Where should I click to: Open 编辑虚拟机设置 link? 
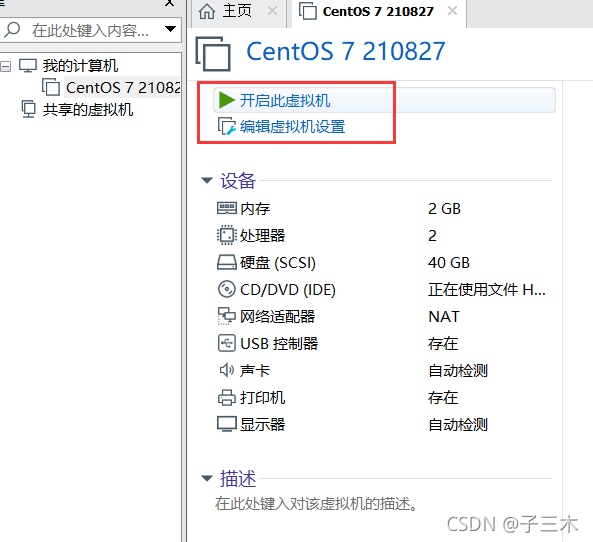292,127
